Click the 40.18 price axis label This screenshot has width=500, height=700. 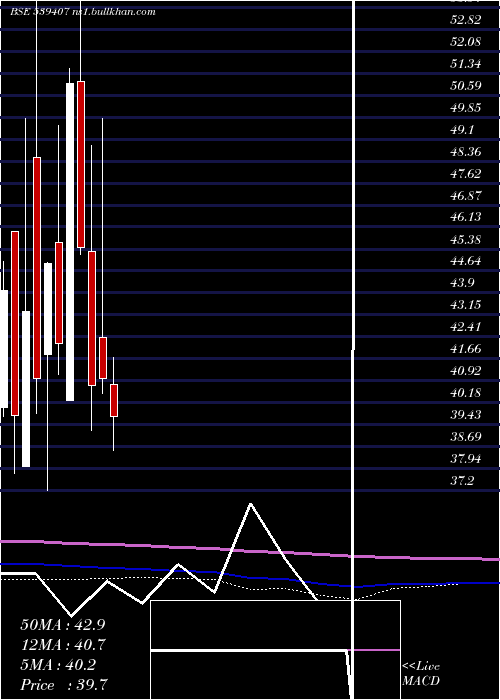[x=466, y=393]
